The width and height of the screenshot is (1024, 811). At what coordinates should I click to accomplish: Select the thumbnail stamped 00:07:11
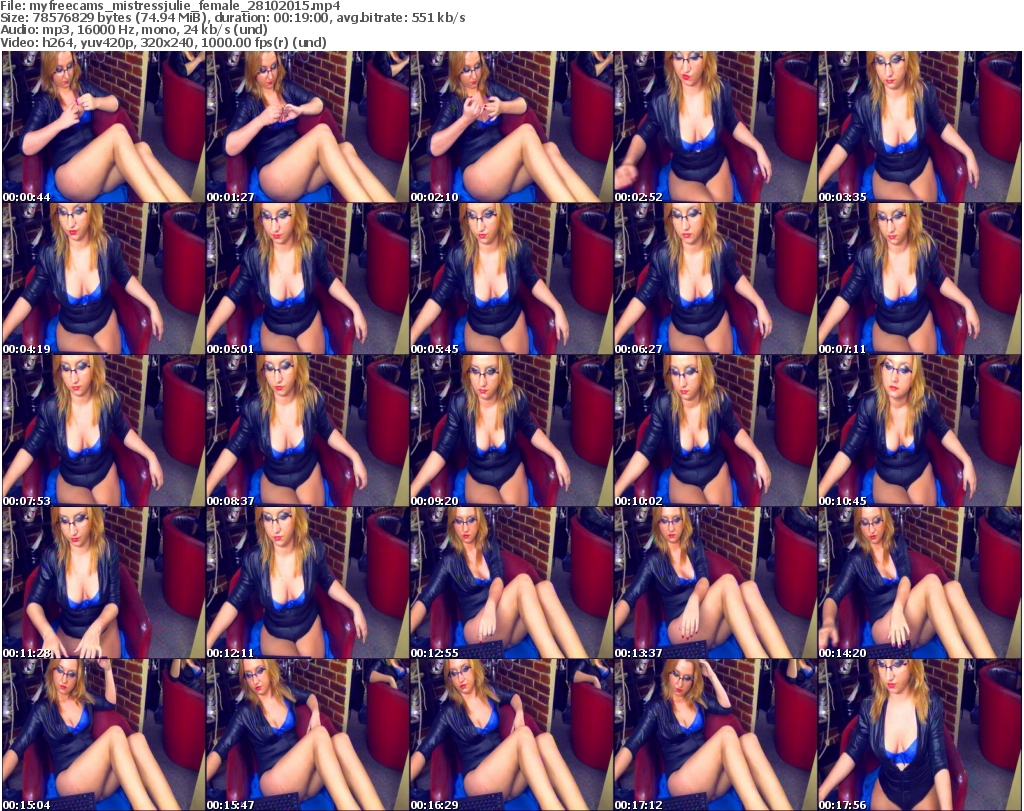pos(919,279)
